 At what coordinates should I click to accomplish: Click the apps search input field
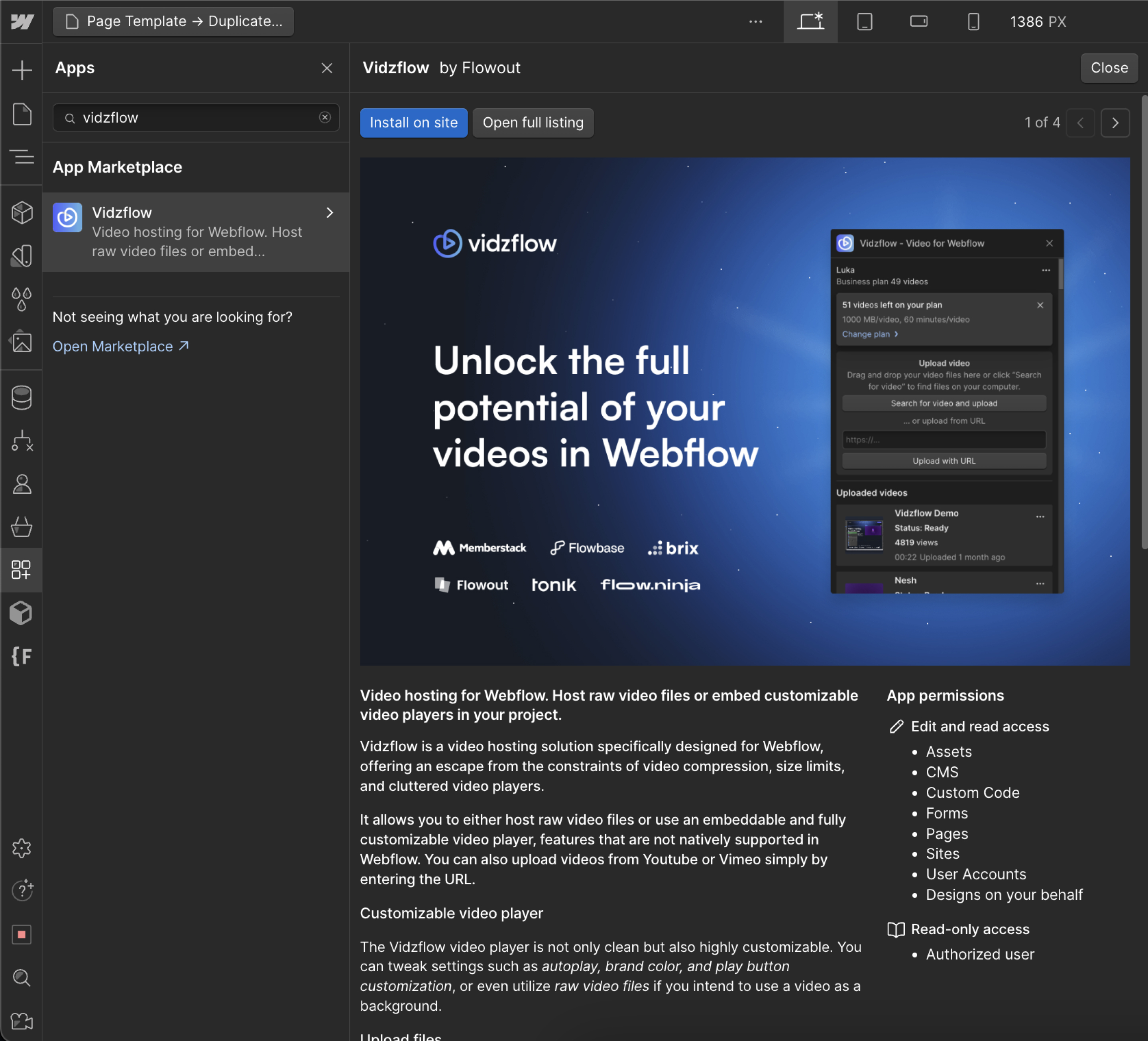[x=196, y=117]
